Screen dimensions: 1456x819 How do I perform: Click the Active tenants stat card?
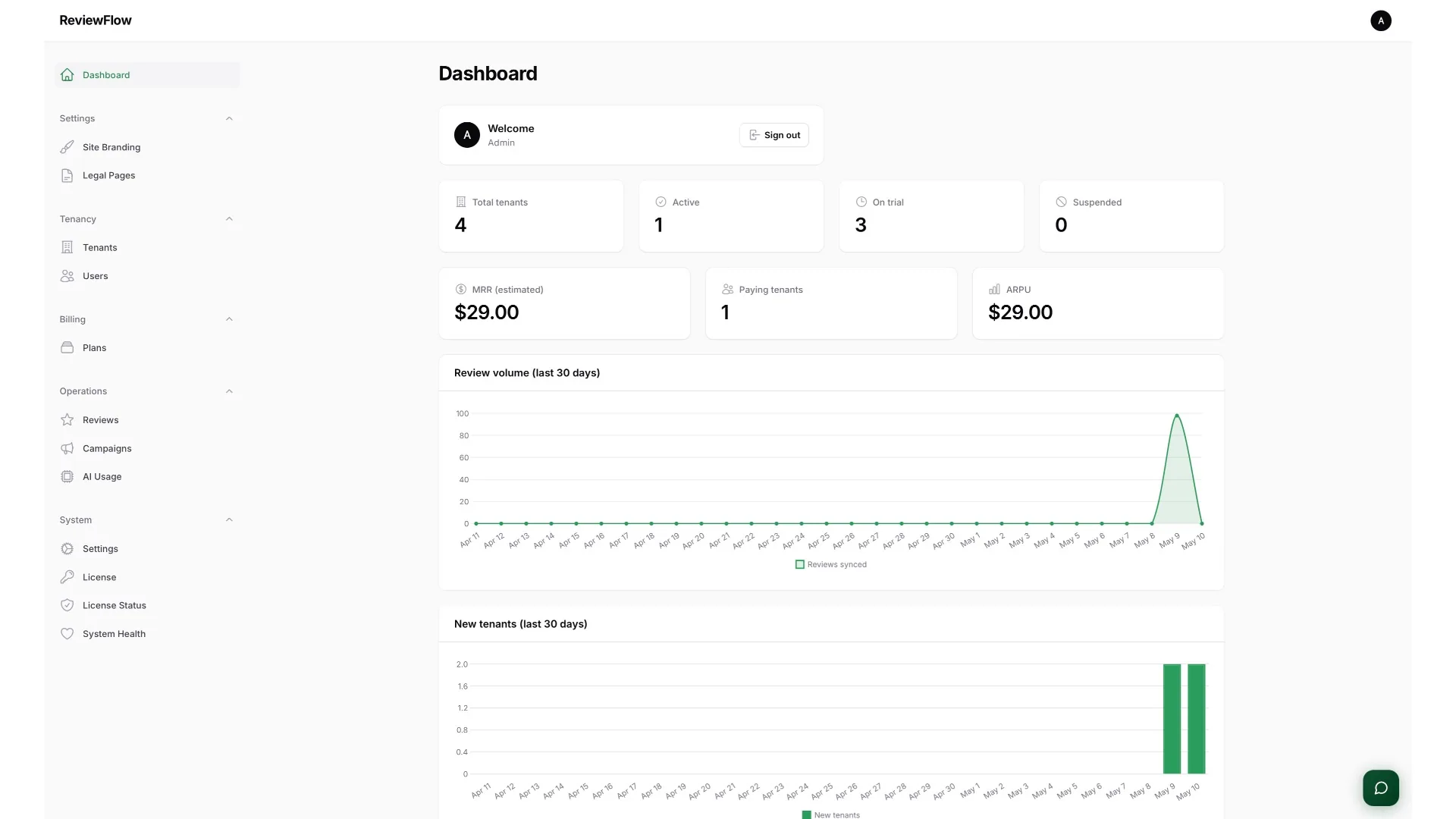[x=731, y=216]
